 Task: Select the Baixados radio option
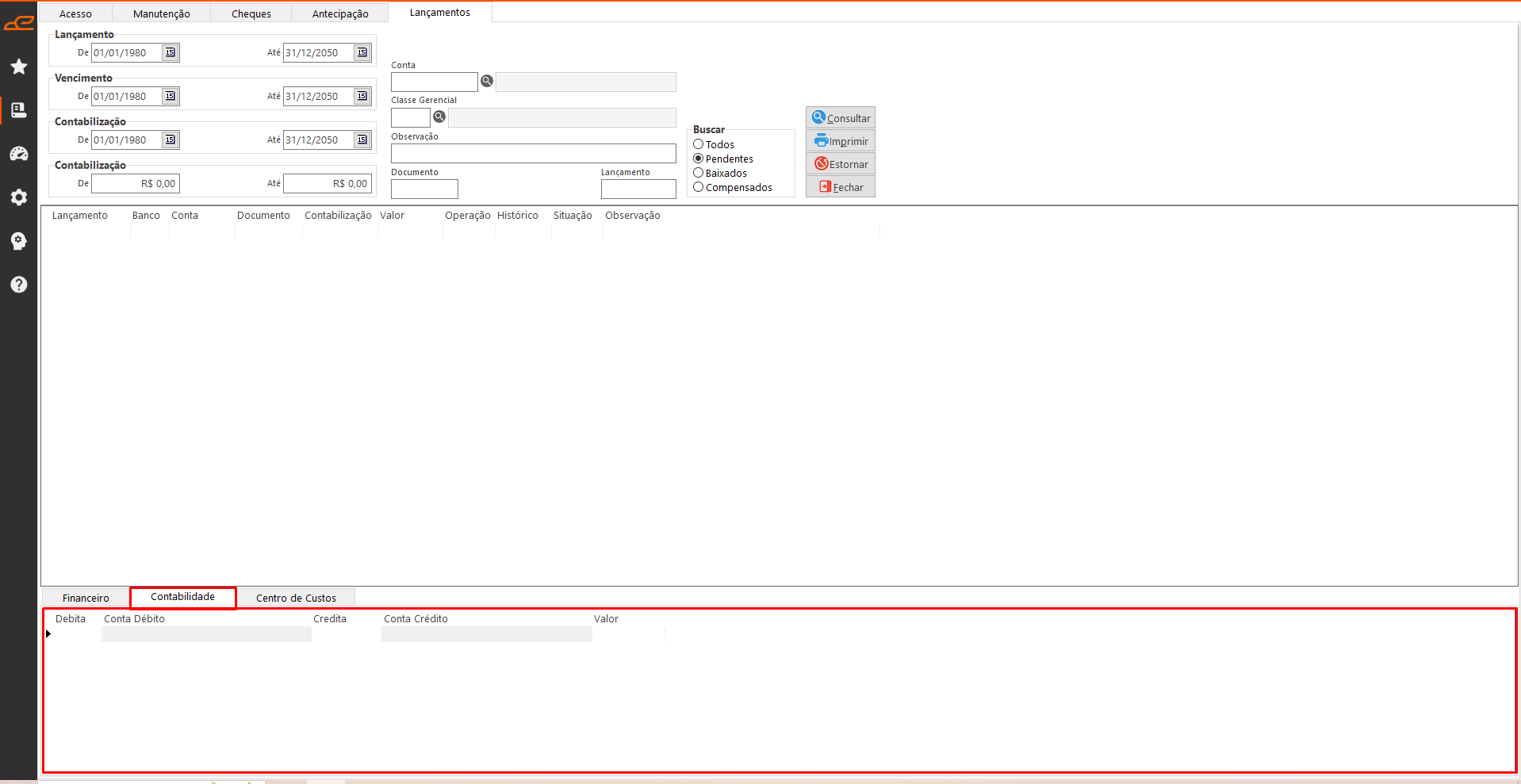(699, 173)
